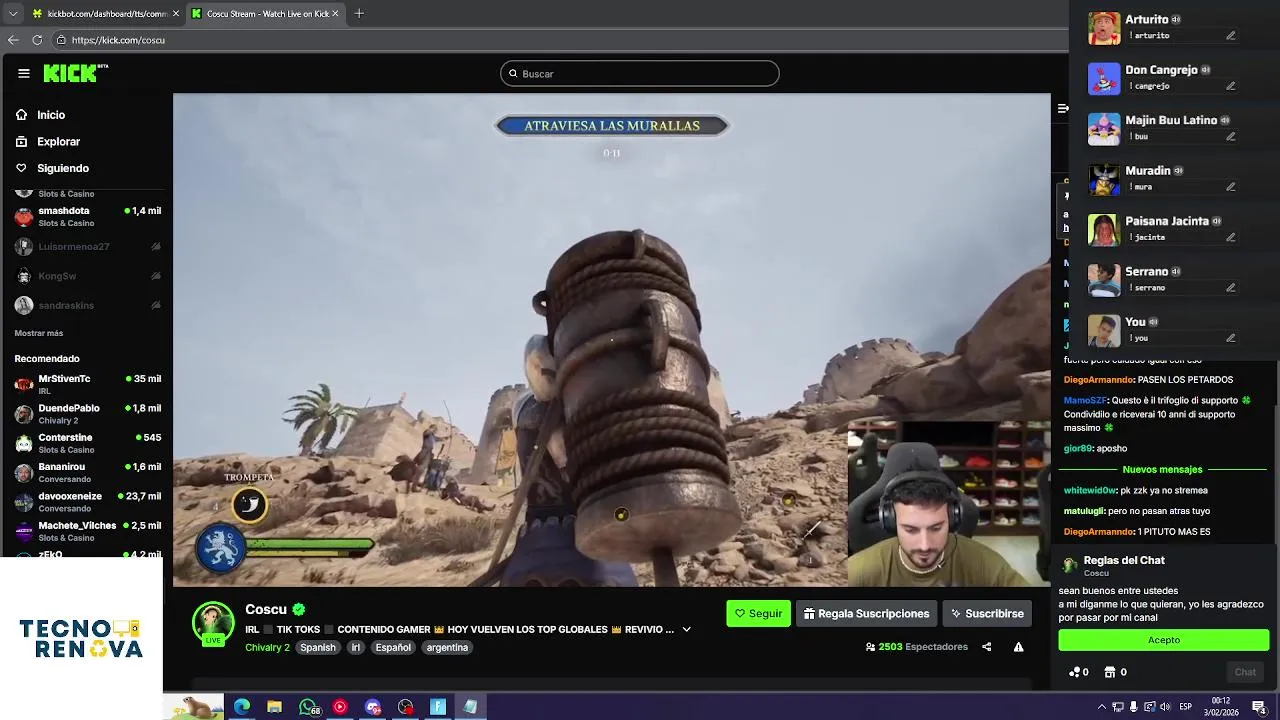Image resolution: width=1280 pixels, height=720 pixels.
Task: Edit the Don Cangrejo command
Action: [1231, 86]
